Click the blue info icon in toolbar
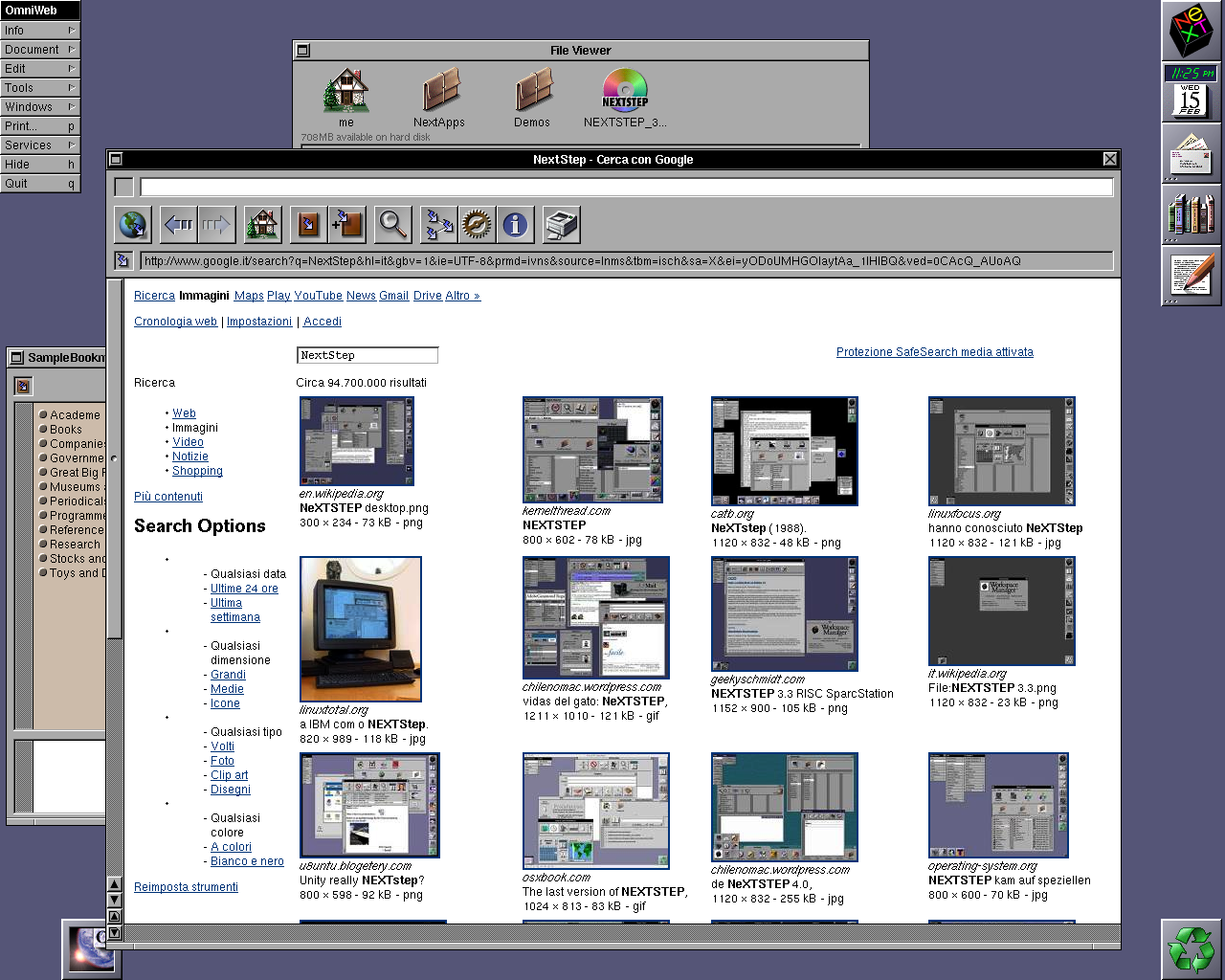Viewport: 1225px width, 980px height. click(514, 225)
